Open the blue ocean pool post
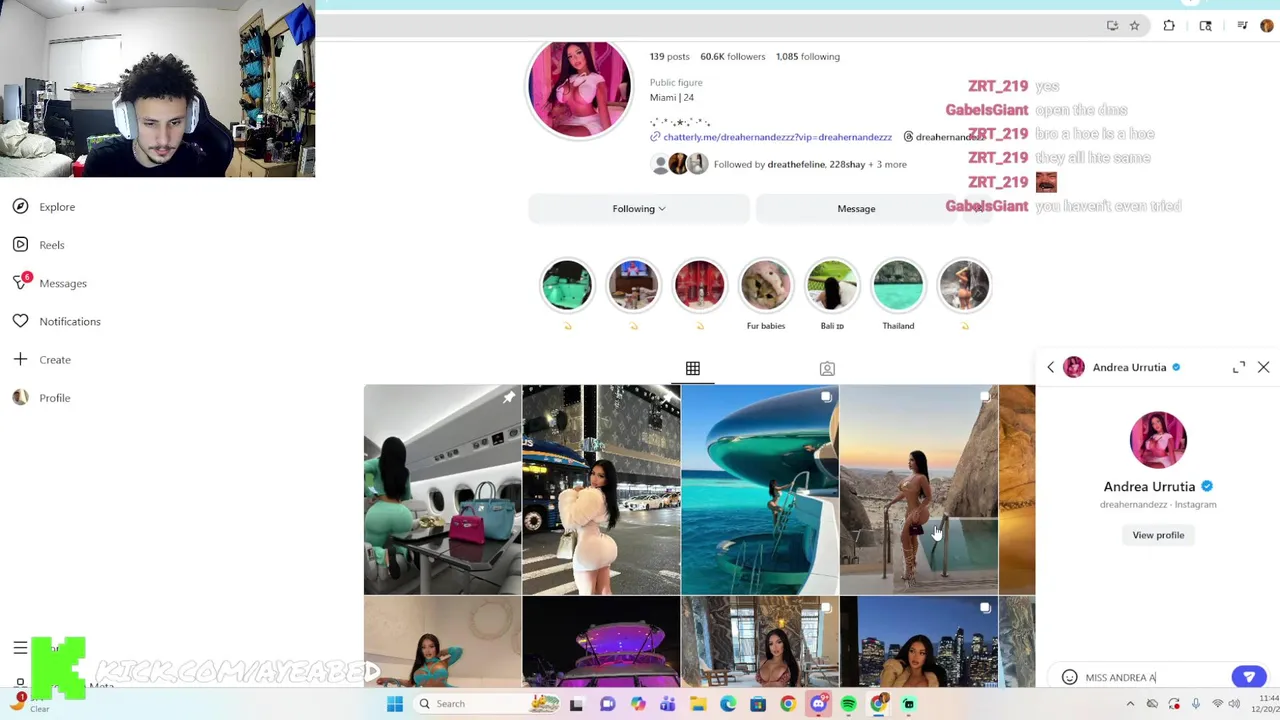This screenshot has height=720, width=1280. click(760, 490)
